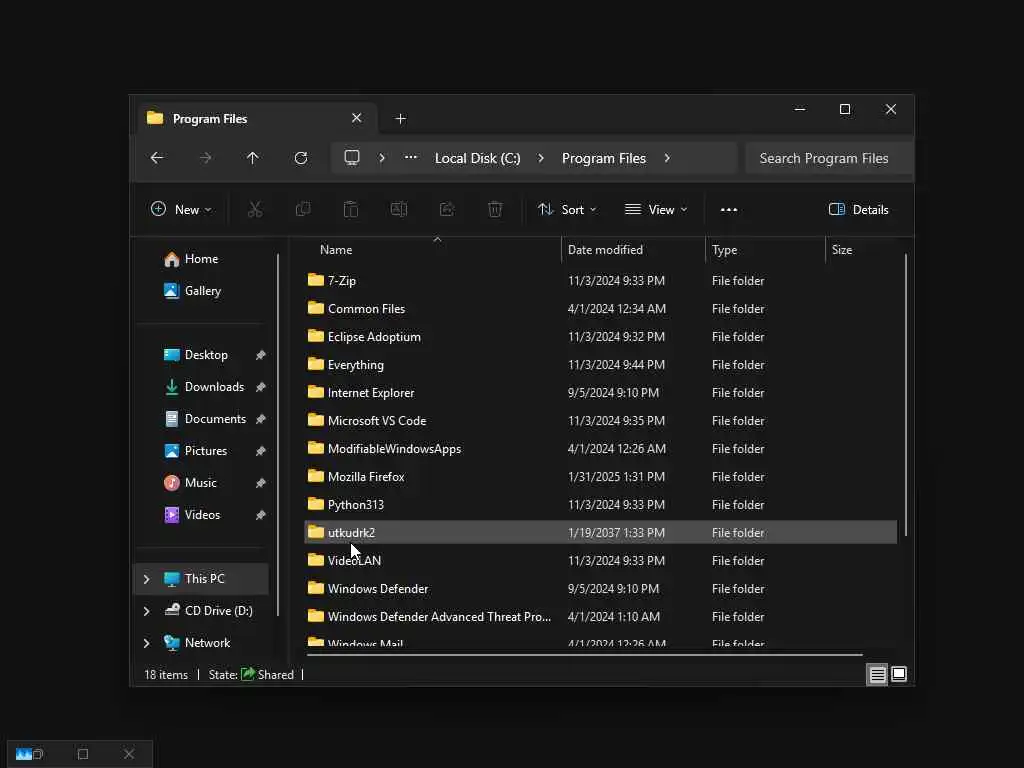The width and height of the screenshot is (1024, 768).
Task: Switch to large thumbnails view icon in status bar
Action: click(x=899, y=674)
